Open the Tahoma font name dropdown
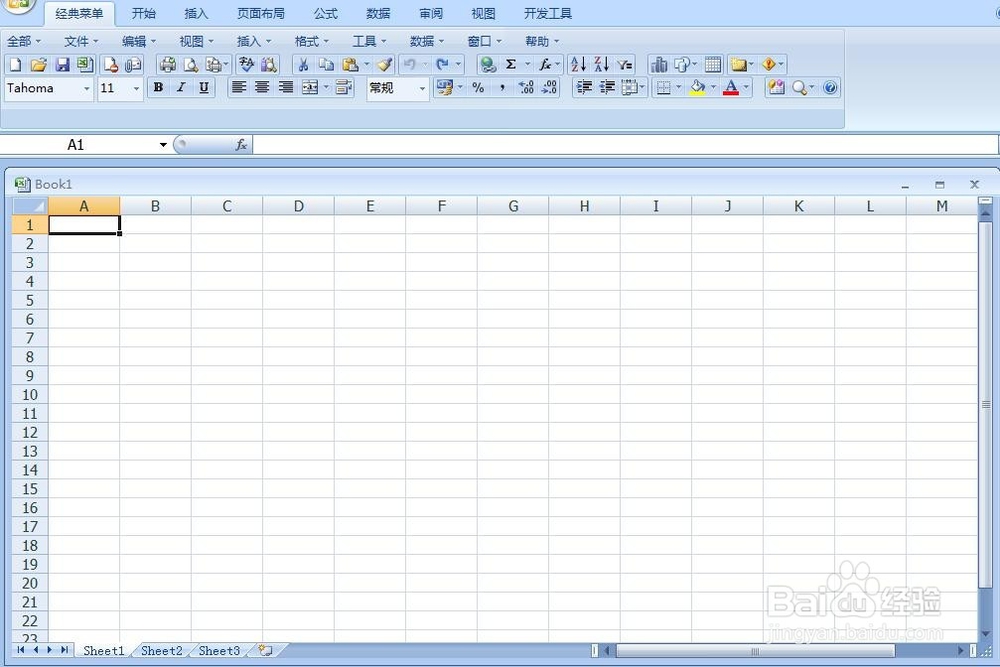 tap(87, 88)
